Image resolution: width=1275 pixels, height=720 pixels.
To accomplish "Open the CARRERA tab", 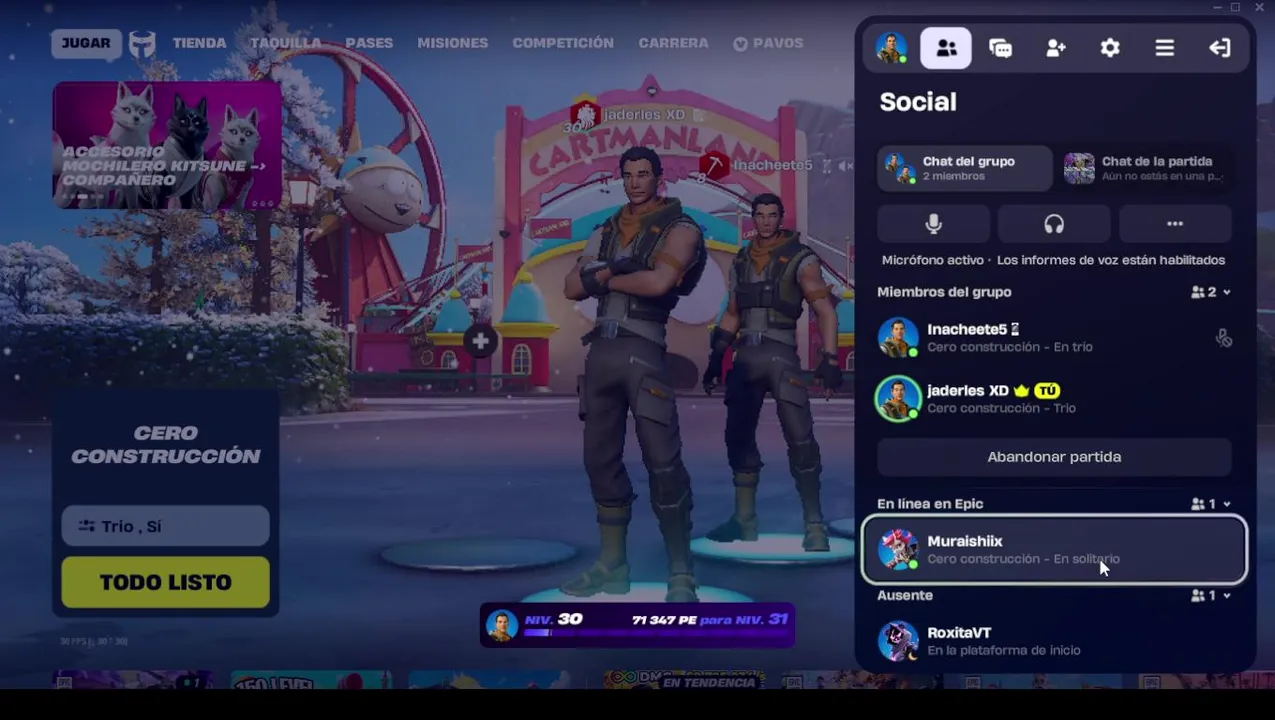I will pos(673,43).
